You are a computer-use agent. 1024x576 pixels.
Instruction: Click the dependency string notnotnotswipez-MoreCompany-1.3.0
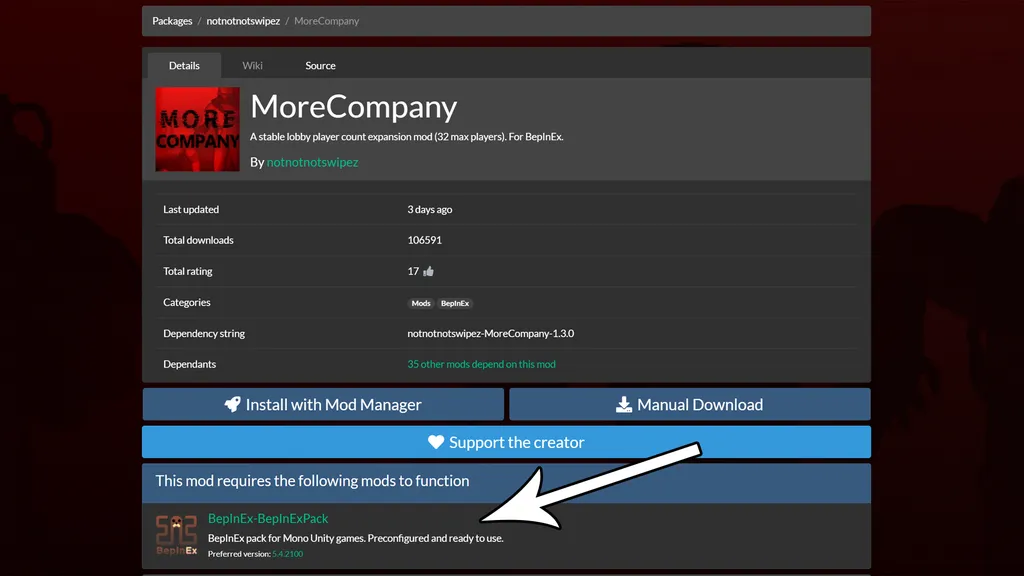pos(490,333)
